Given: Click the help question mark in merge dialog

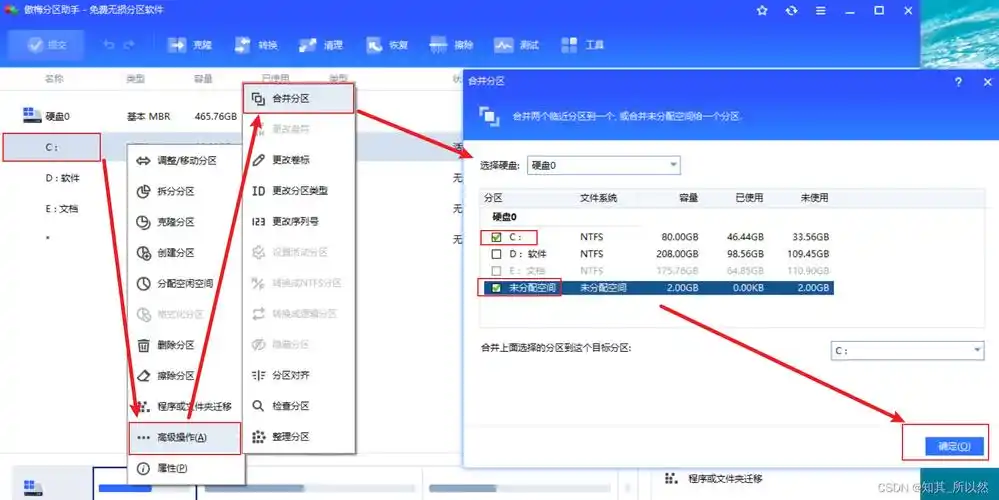Looking at the screenshot, I should [958, 82].
